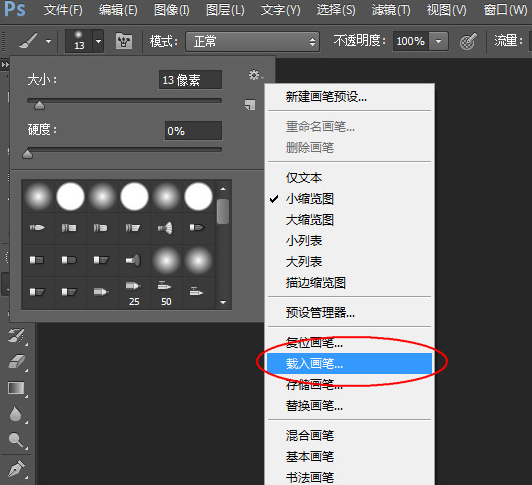The image size is (532, 485).
Task: Choose 复位画笔... menu entry
Action: point(349,342)
